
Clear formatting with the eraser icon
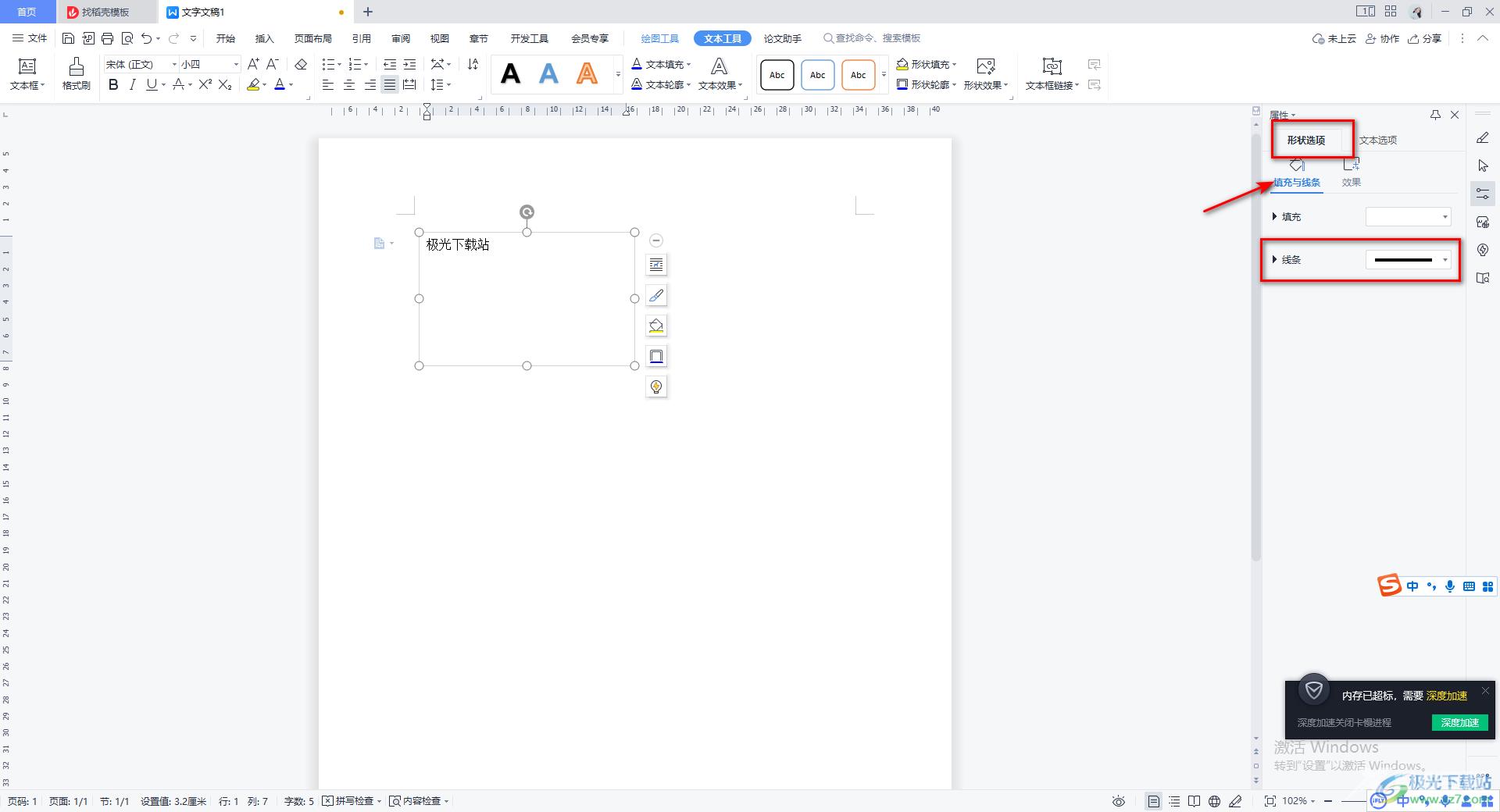[x=301, y=64]
